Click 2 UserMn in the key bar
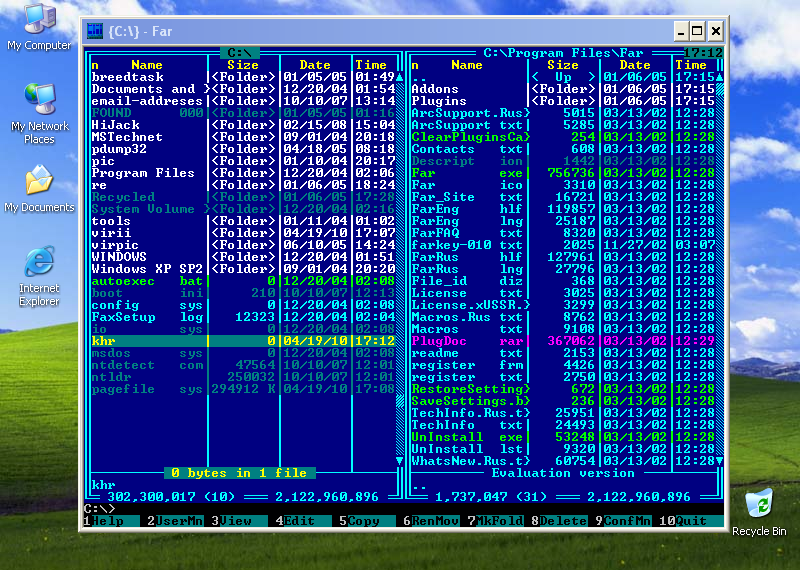Screen dimensions: 800x570 pos(176,521)
